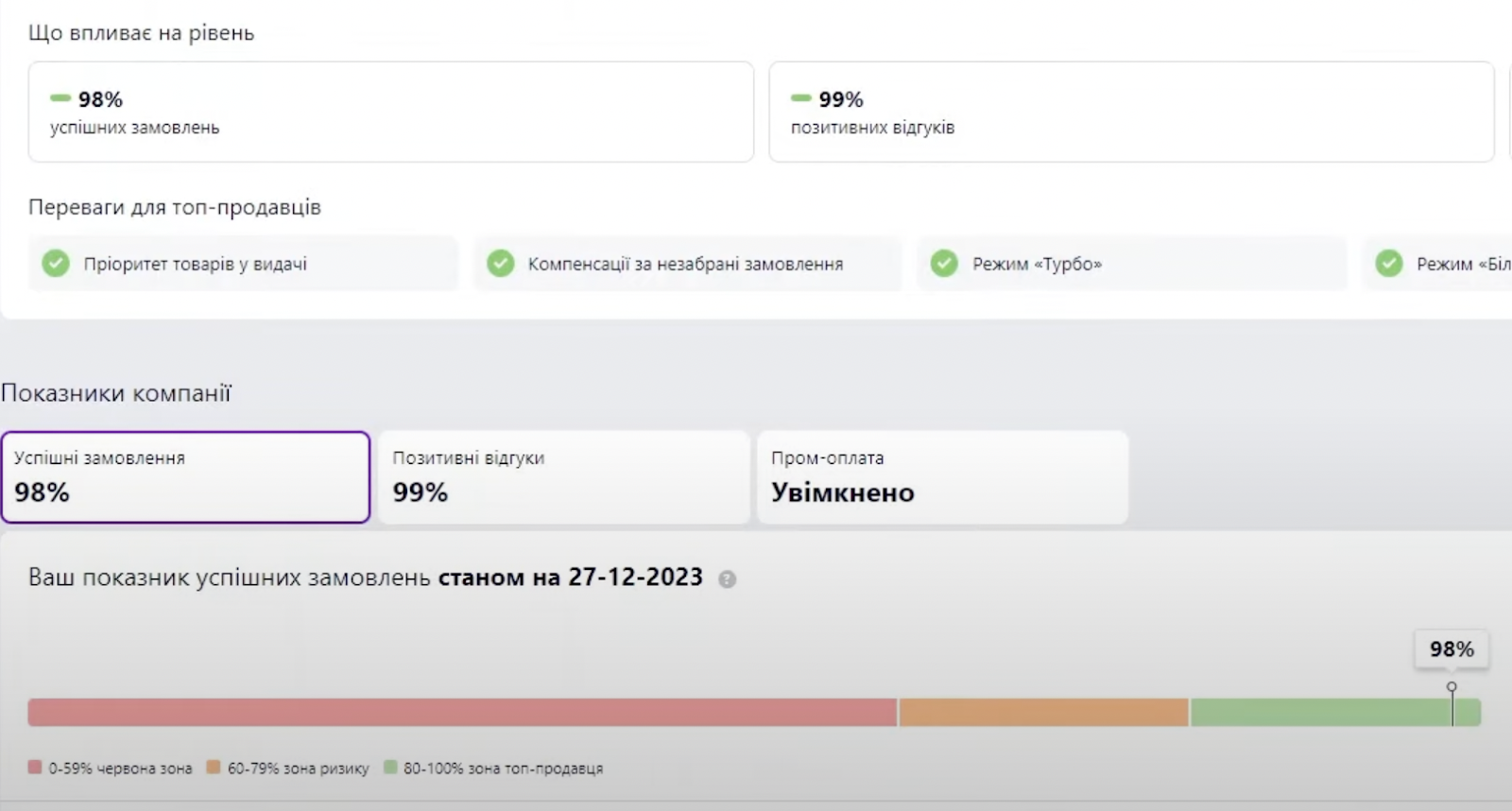This screenshot has width=1512, height=811.
Task: Select legend text 60-79% зона ризику
Action: click(x=298, y=768)
